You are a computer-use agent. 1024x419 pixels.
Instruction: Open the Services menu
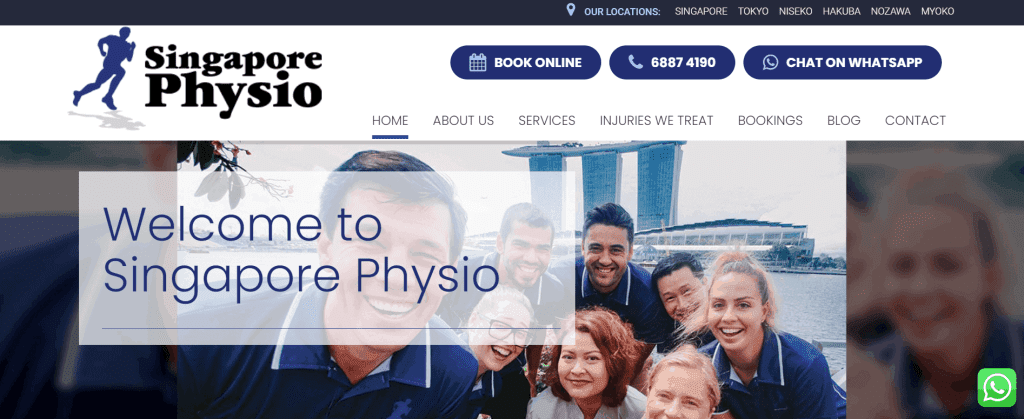(x=547, y=121)
